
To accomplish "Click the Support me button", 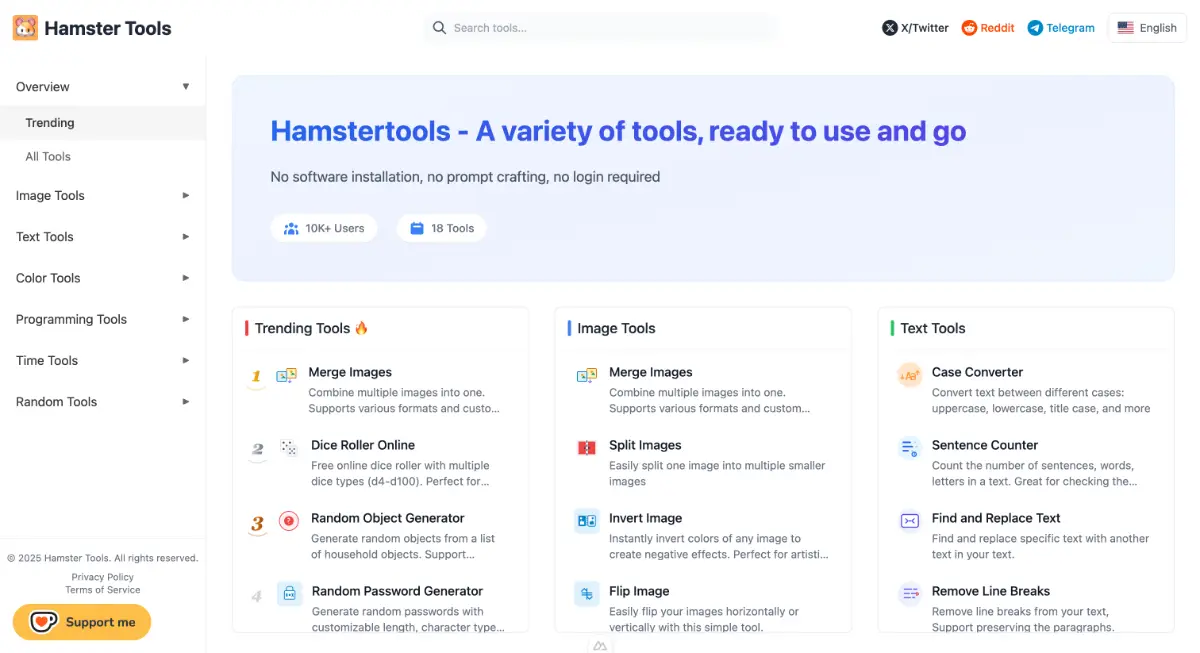I will [81, 622].
